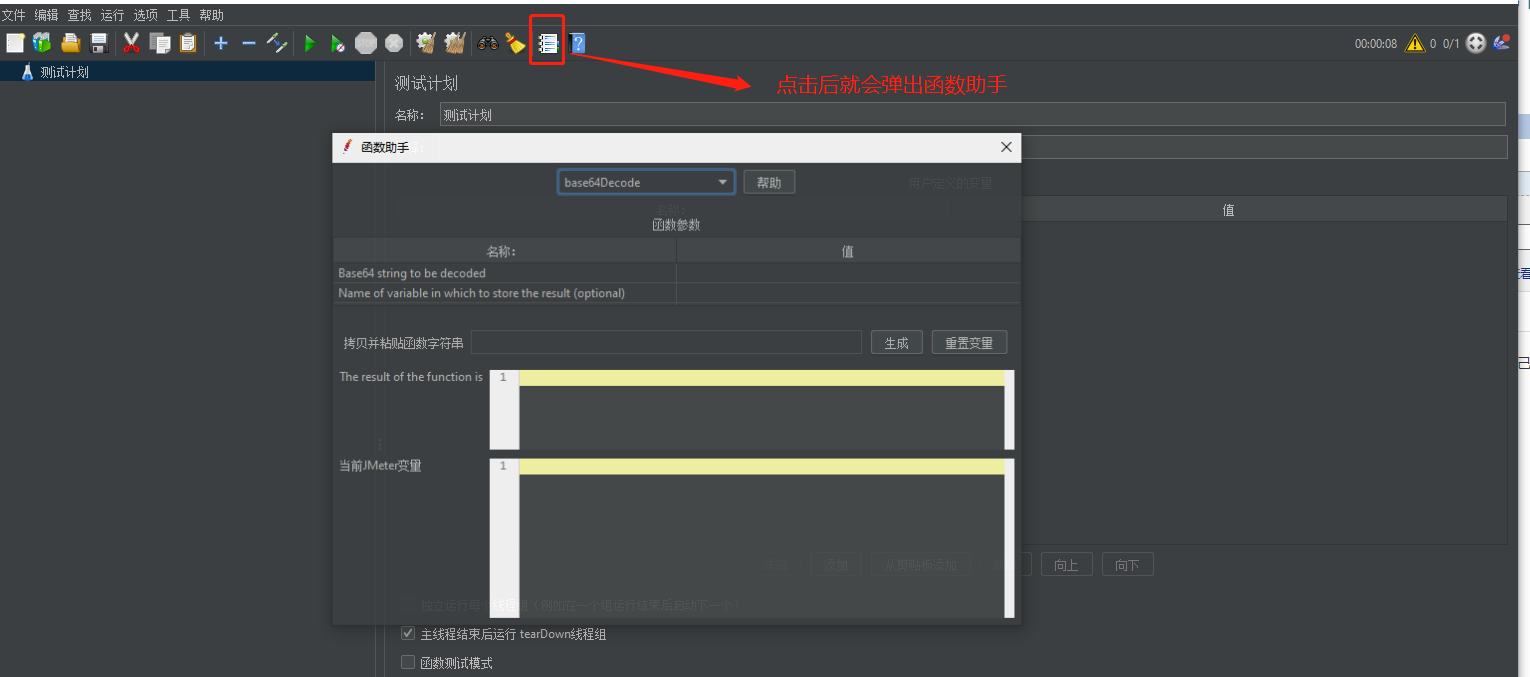The width and height of the screenshot is (1530, 677).
Task: Open the 文件 menu
Action: pos(14,15)
